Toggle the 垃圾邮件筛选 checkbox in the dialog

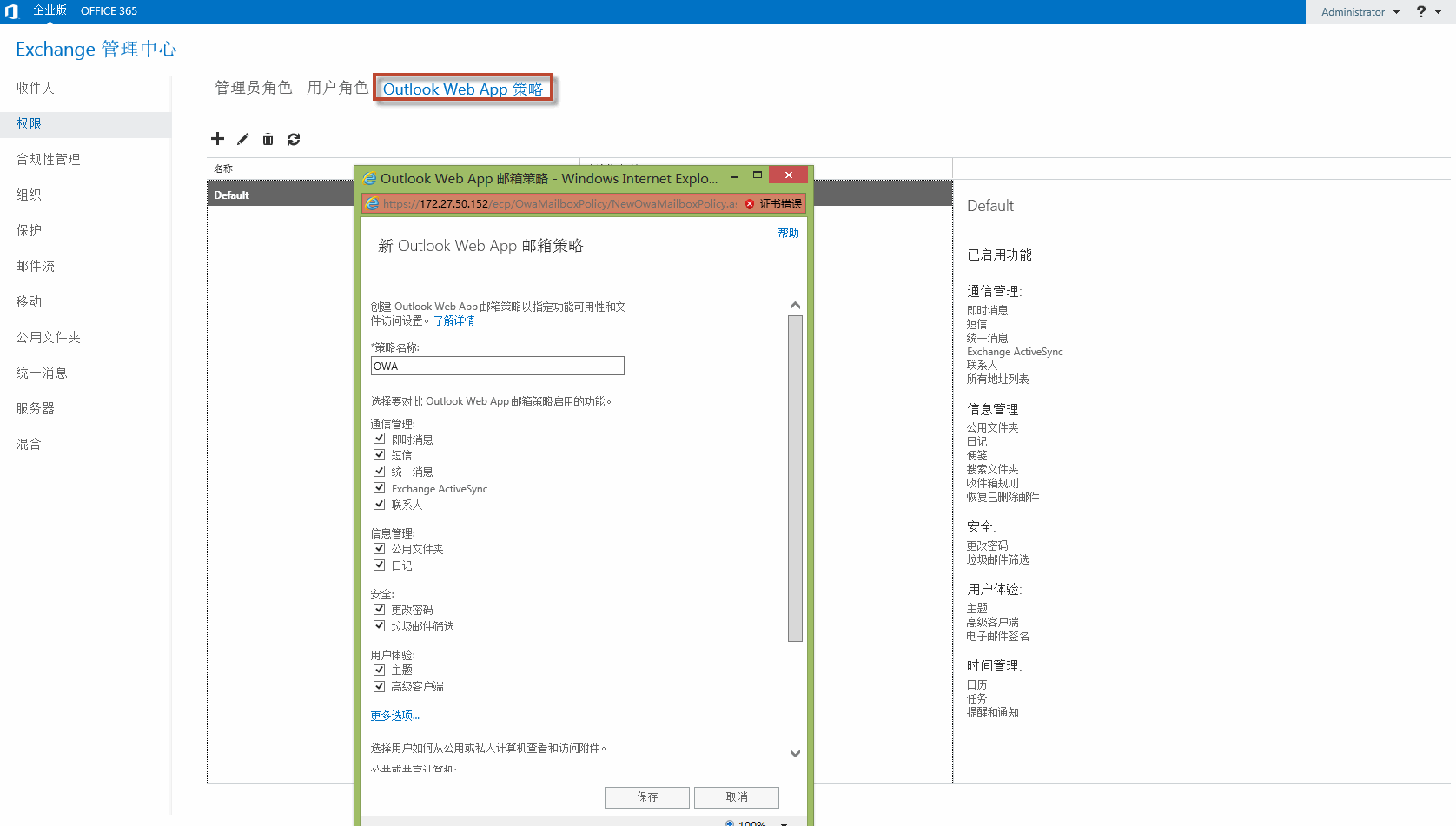click(x=380, y=625)
